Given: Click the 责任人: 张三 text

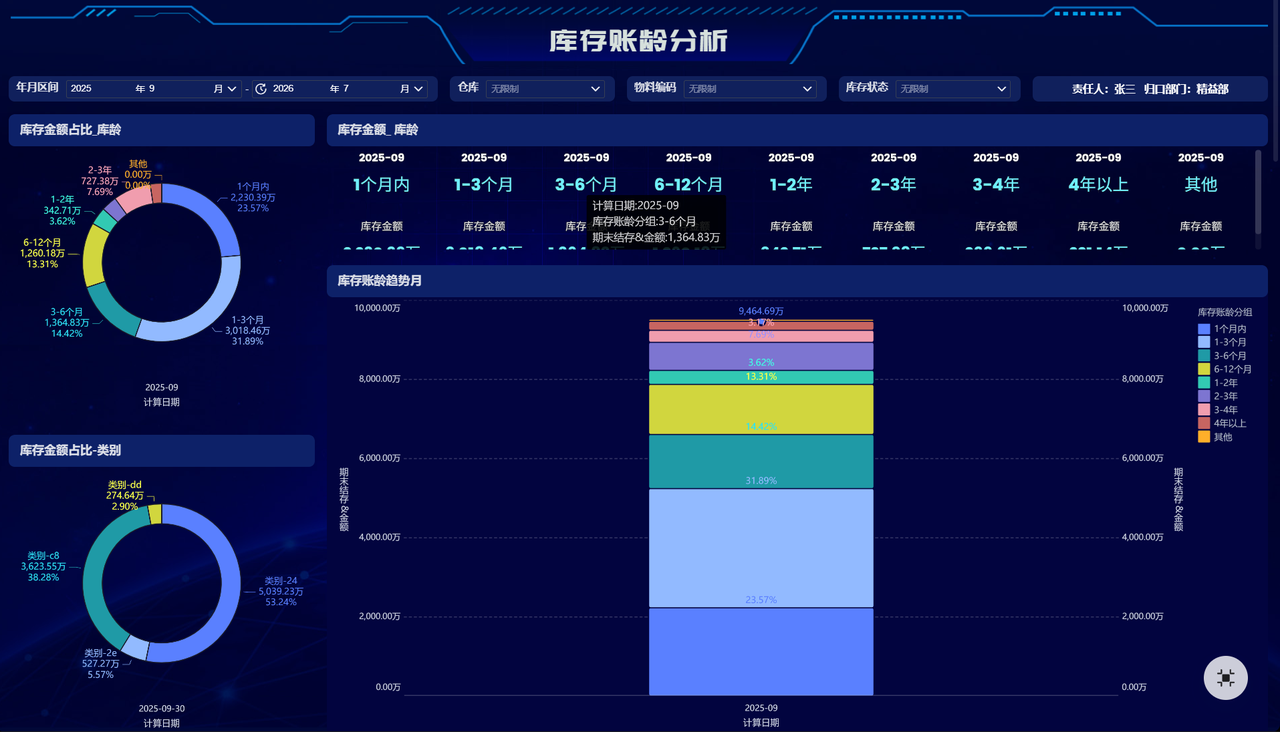Looking at the screenshot, I should coord(1104,89).
